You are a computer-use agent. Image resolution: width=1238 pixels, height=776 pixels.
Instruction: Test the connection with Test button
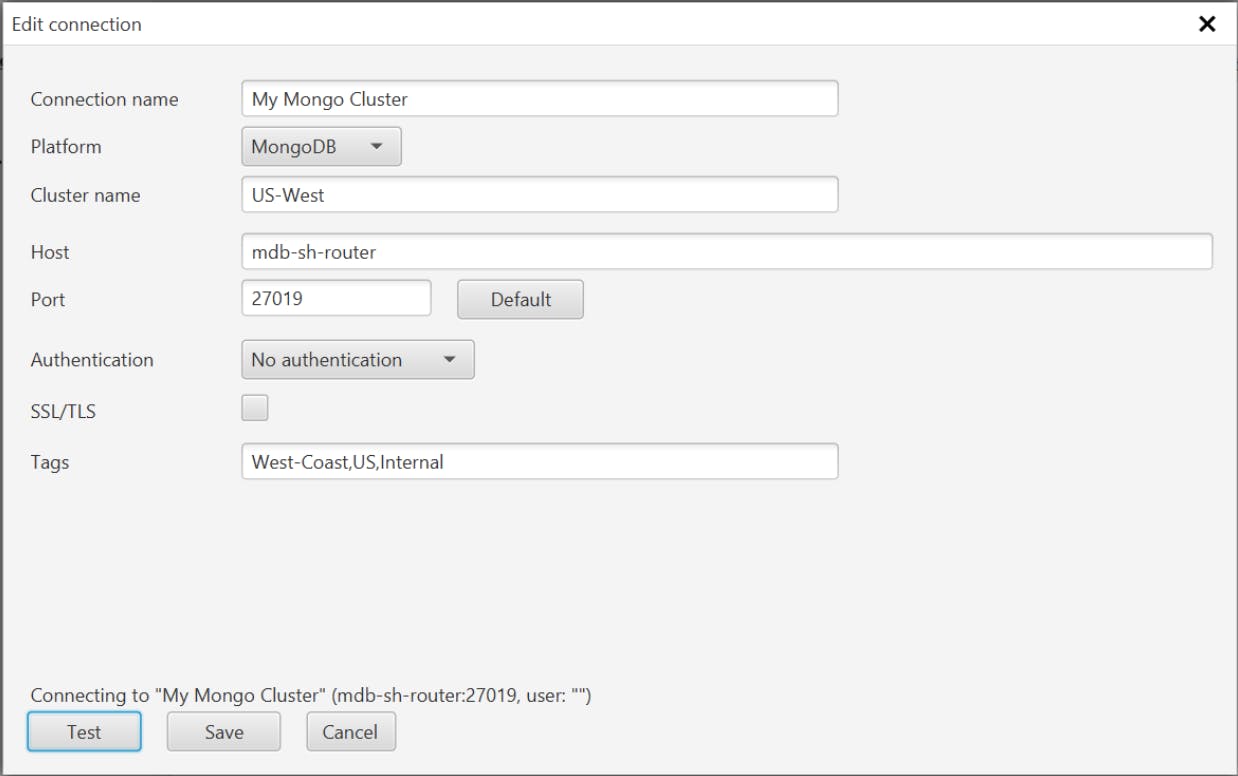pos(84,732)
